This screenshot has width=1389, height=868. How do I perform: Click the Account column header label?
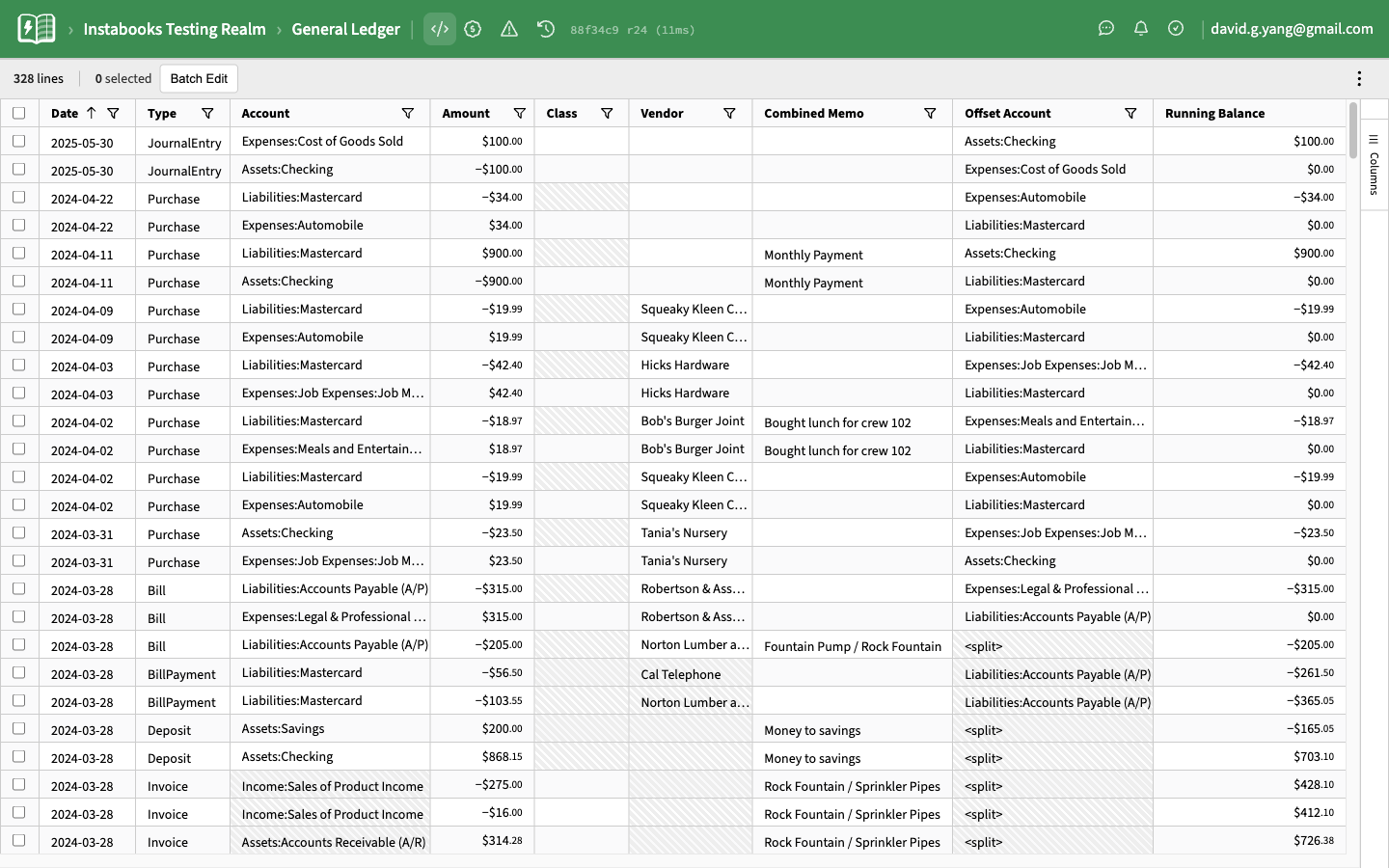[265, 113]
